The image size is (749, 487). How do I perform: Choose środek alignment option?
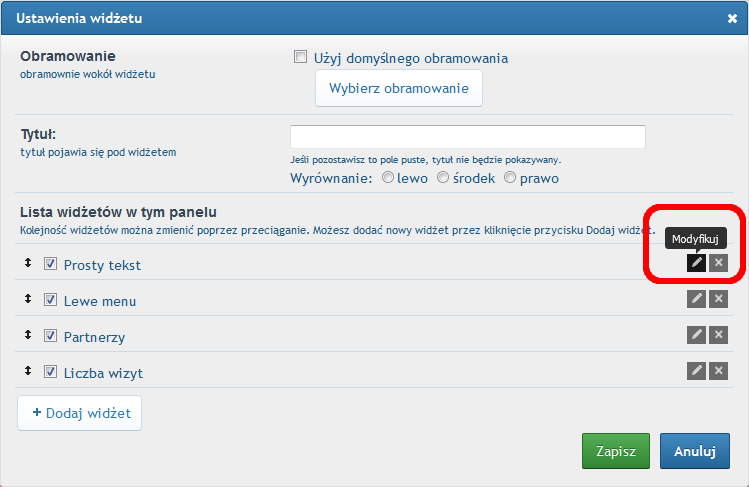443,178
